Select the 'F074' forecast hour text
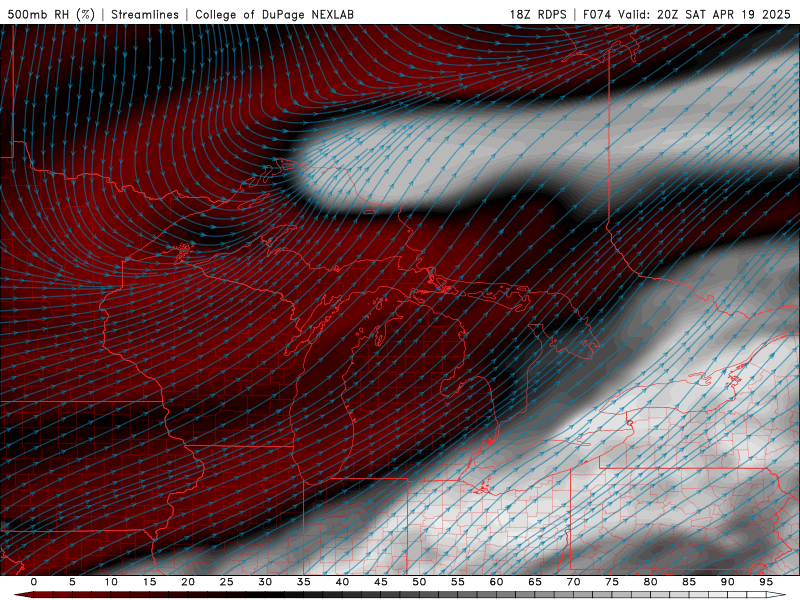The width and height of the screenshot is (800, 600). coord(598,14)
